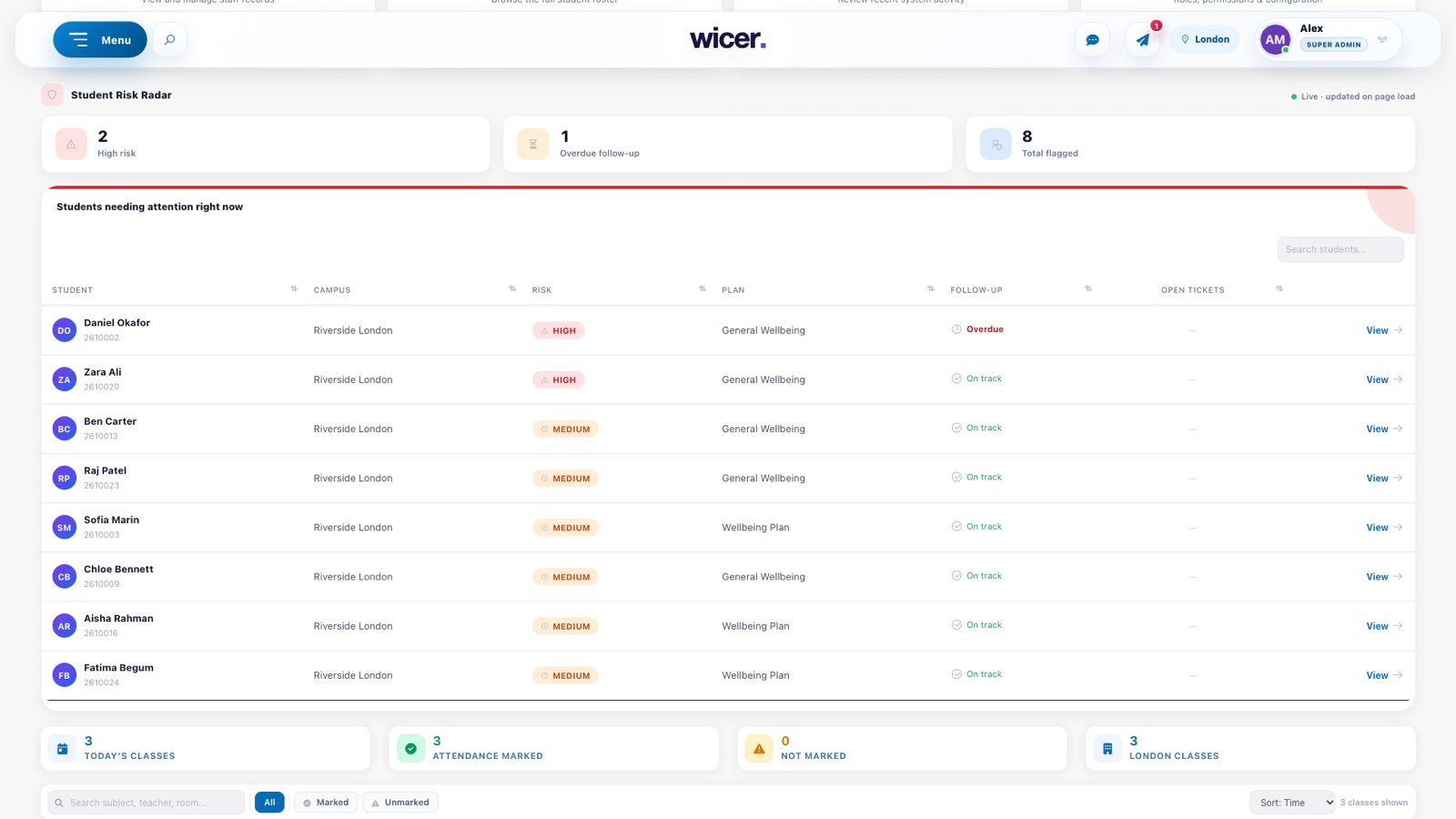Open the paper plane notifications icon
Image resolution: width=1456 pixels, height=819 pixels.
pyautogui.click(x=1143, y=40)
